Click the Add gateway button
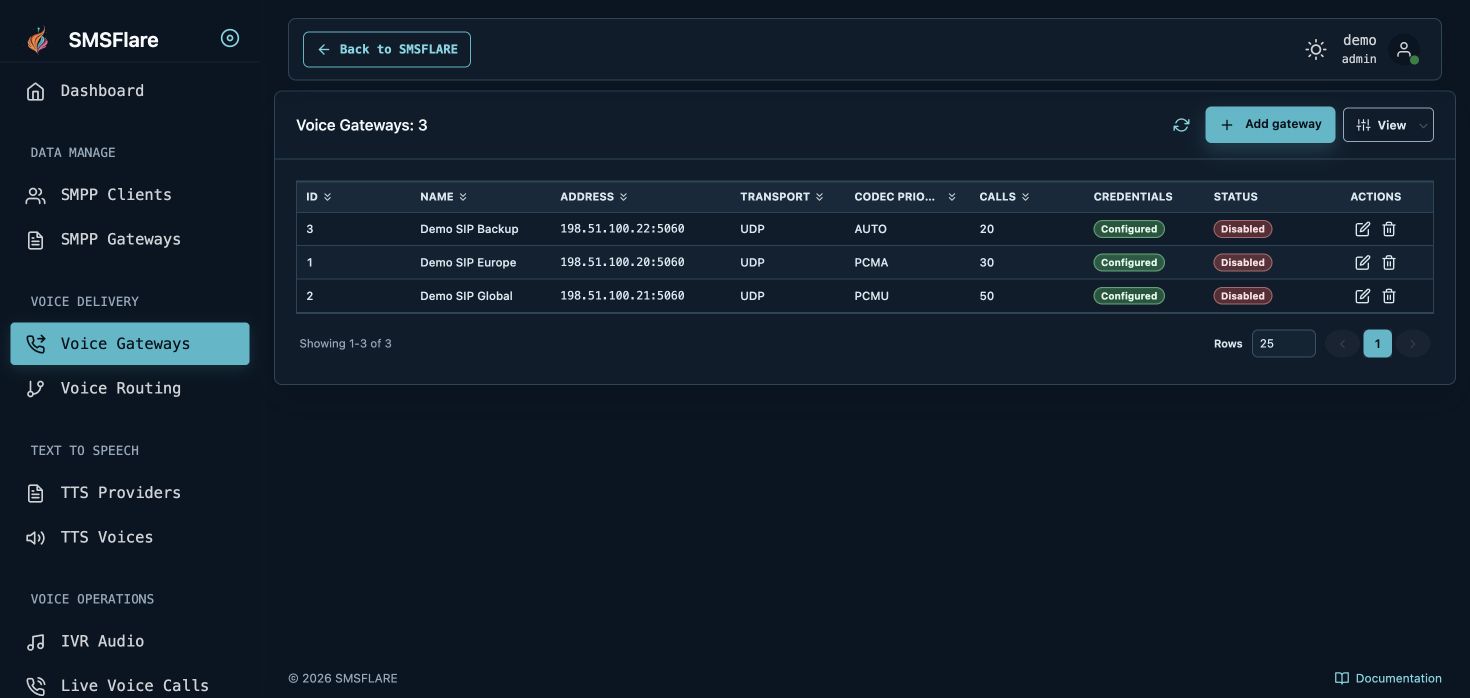 click(1270, 125)
